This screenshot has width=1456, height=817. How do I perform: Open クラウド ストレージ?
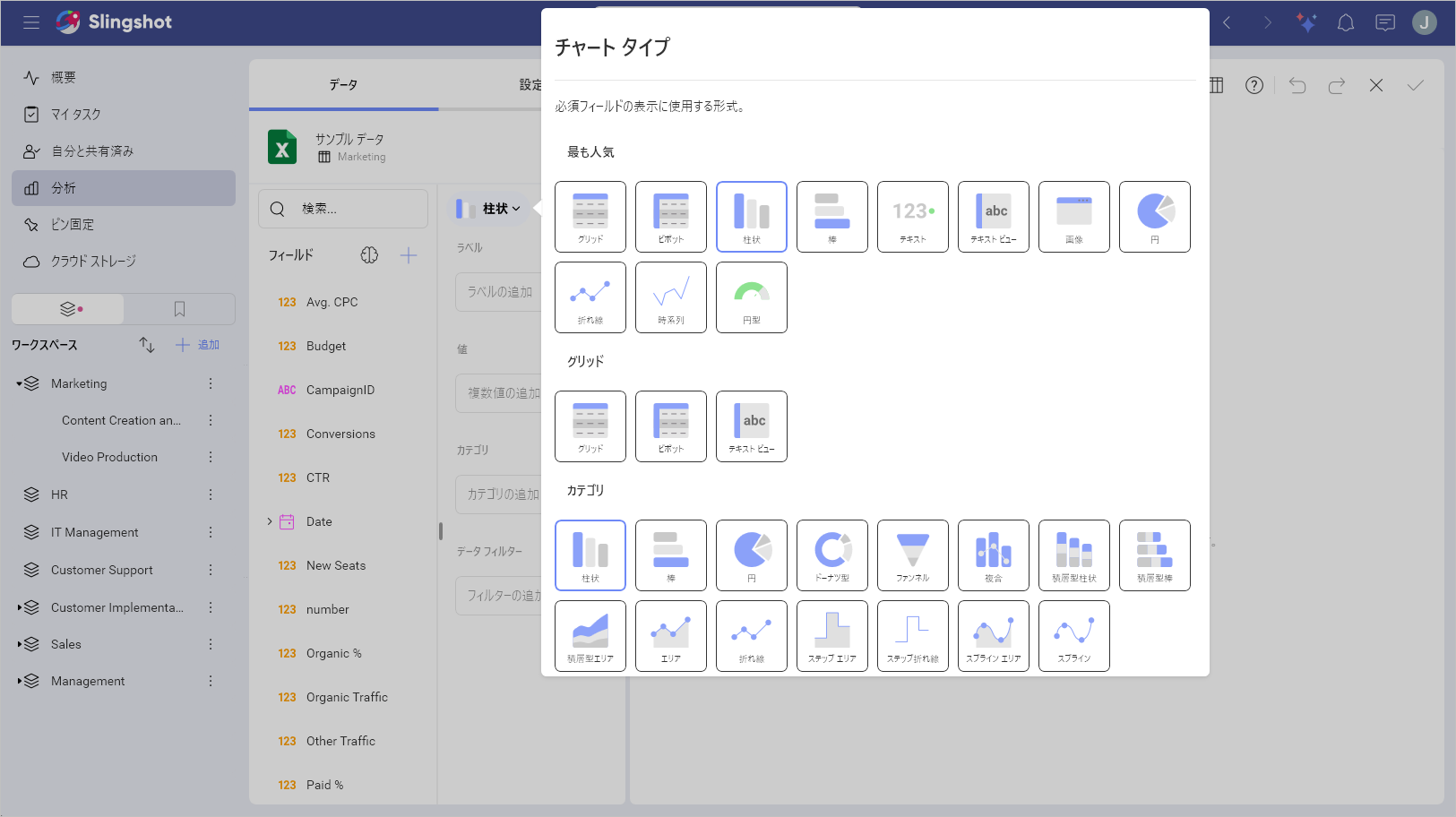pos(124,262)
